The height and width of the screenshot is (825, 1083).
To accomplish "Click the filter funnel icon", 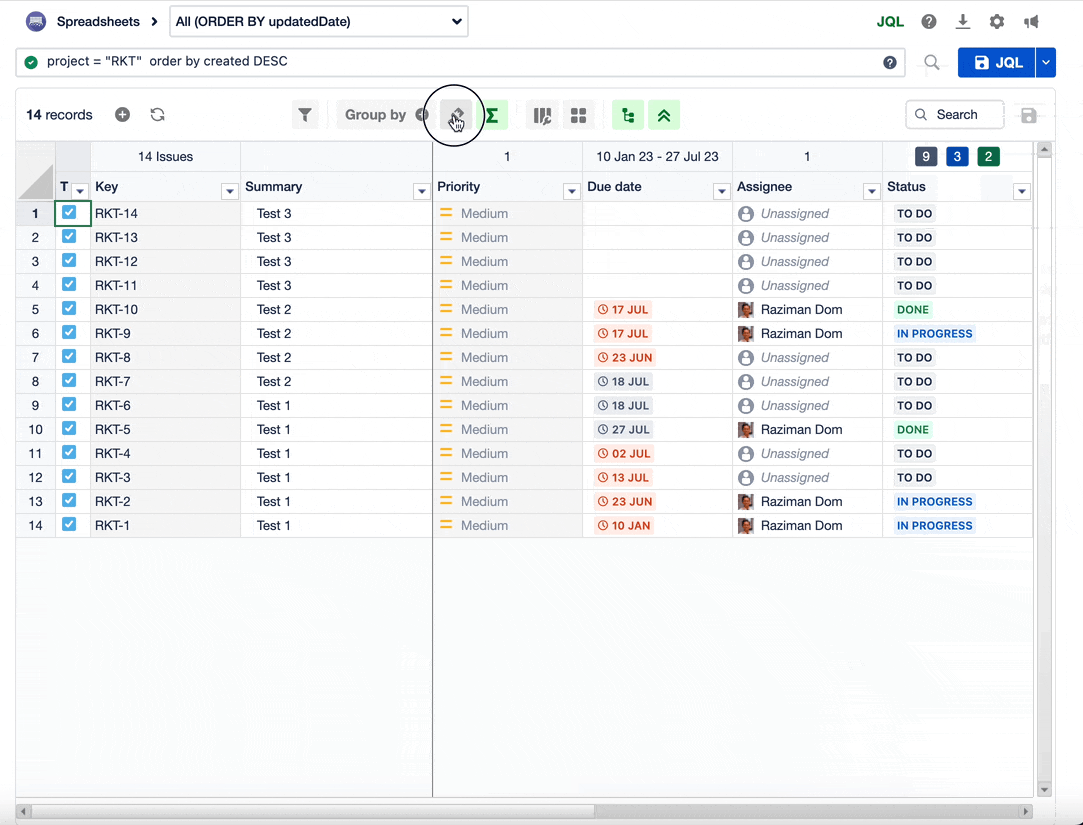I will tap(305, 115).
